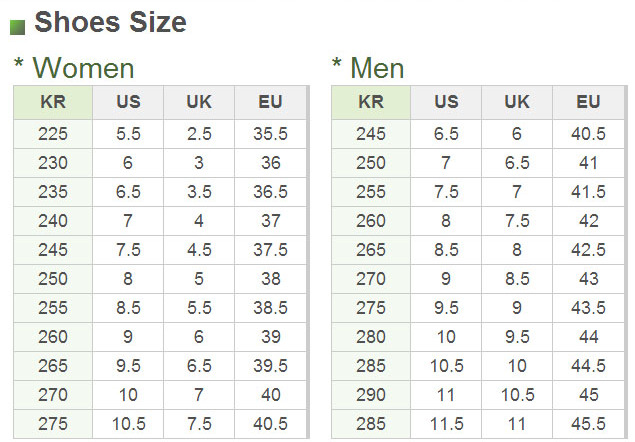Pick EU 38 in the Women table
This screenshot has height=442, width=635.
coord(270,278)
